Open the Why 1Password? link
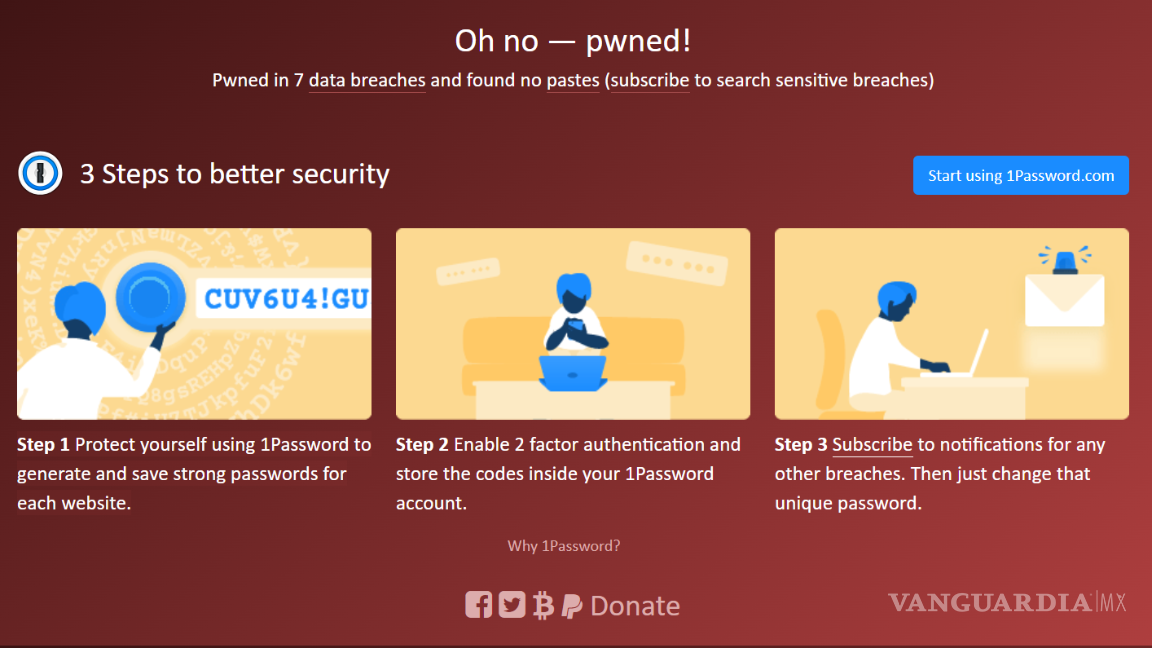The height and width of the screenshot is (648, 1152). pos(563,545)
